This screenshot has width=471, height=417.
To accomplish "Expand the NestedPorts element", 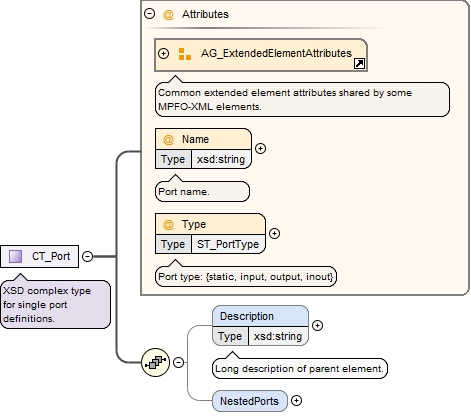I will coord(296,401).
